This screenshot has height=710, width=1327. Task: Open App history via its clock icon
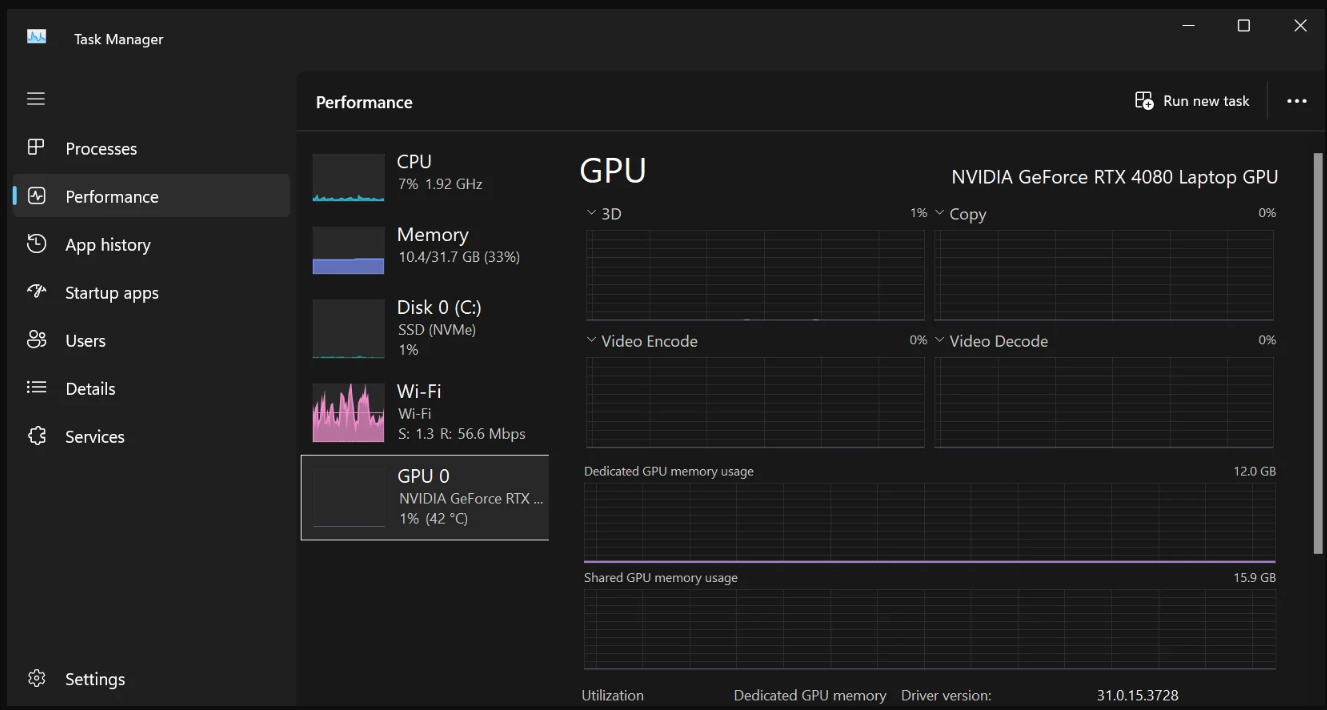pos(36,244)
